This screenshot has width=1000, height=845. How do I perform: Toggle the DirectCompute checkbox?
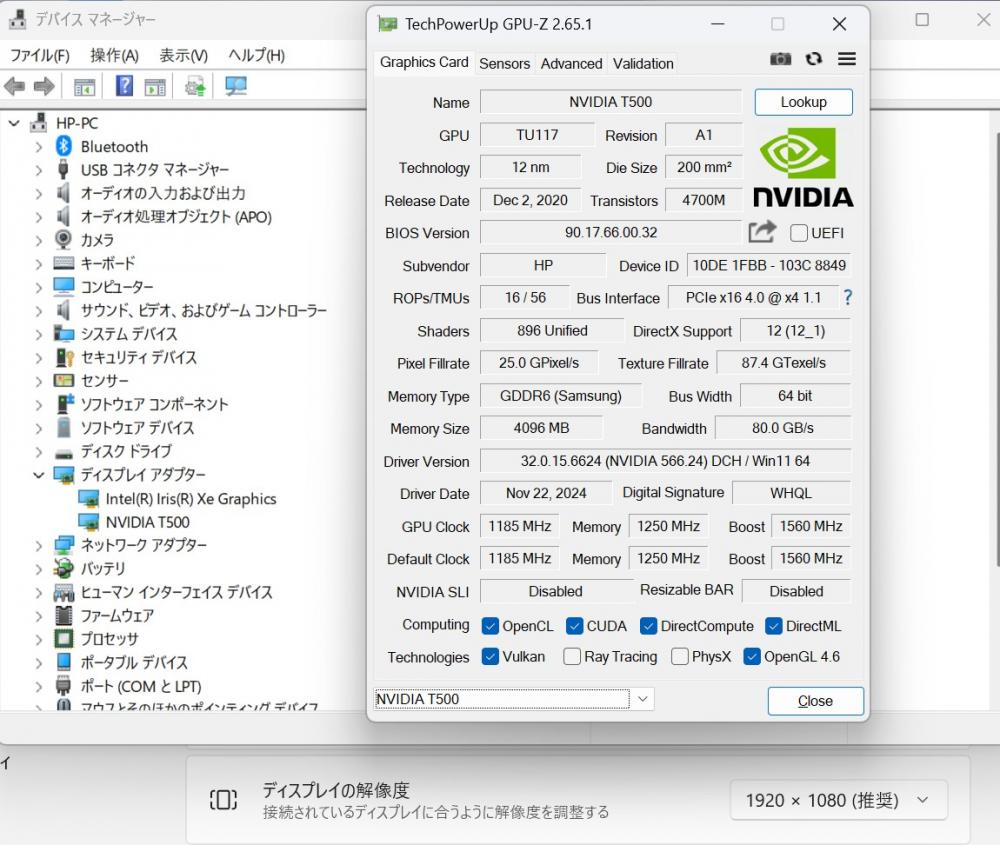click(x=649, y=626)
